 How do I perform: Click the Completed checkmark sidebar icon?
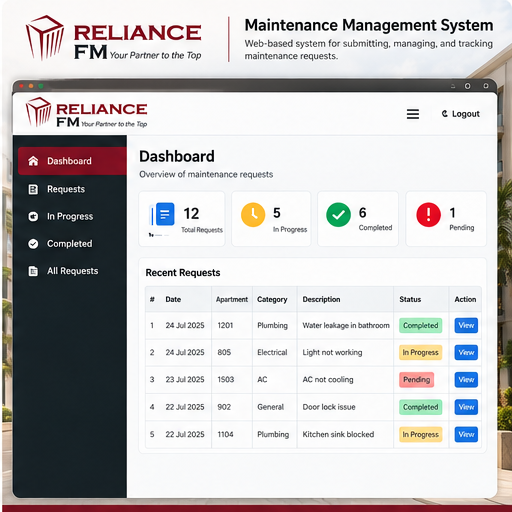click(x=33, y=244)
